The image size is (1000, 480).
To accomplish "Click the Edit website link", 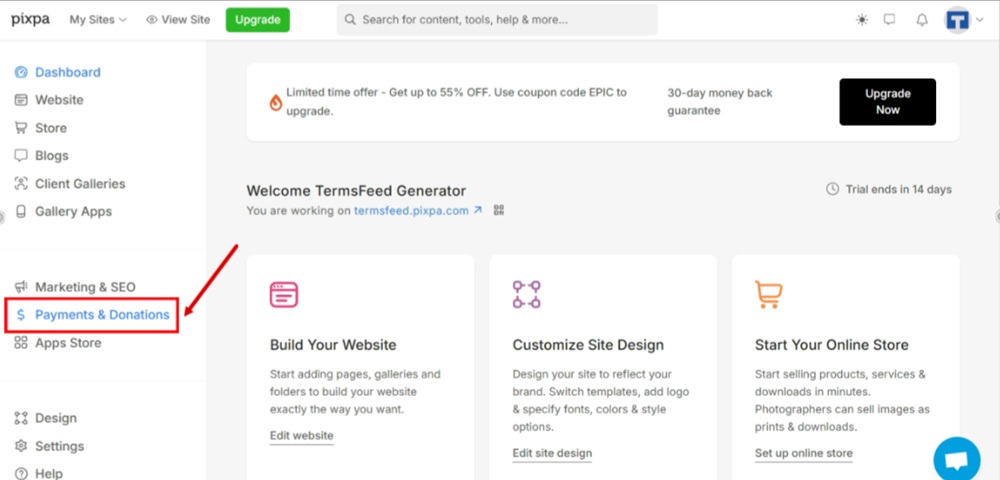I will pos(302,436).
